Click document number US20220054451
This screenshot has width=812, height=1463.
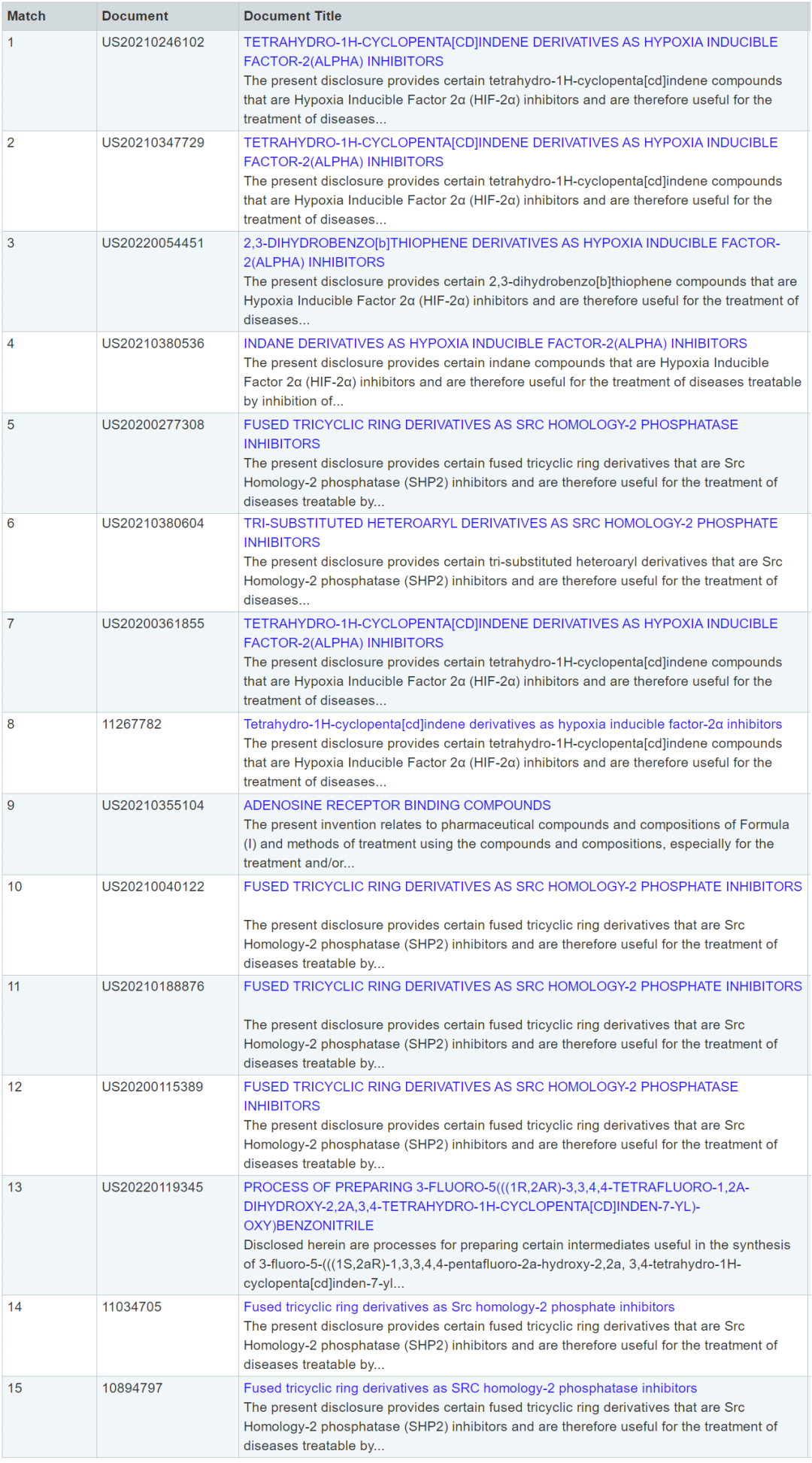coord(153,243)
